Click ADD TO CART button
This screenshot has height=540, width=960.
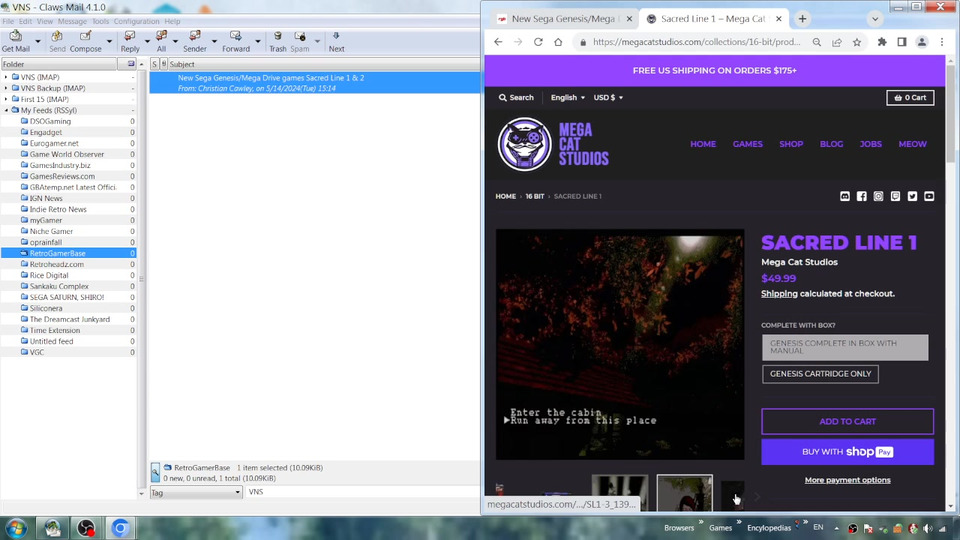[847, 421]
